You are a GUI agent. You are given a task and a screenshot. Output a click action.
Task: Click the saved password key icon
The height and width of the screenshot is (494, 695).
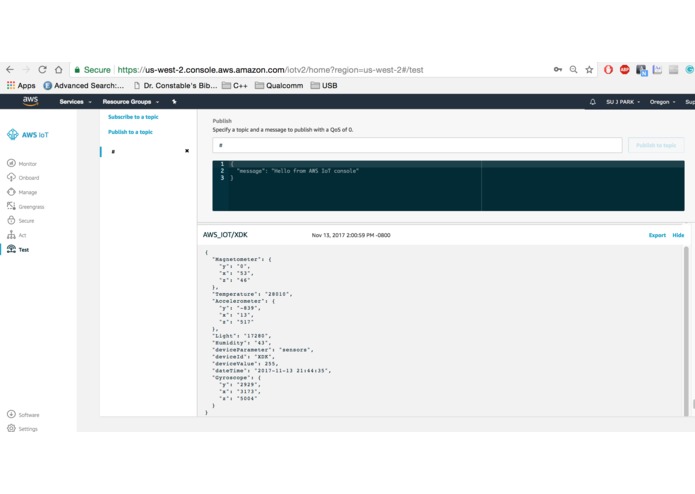pos(558,70)
